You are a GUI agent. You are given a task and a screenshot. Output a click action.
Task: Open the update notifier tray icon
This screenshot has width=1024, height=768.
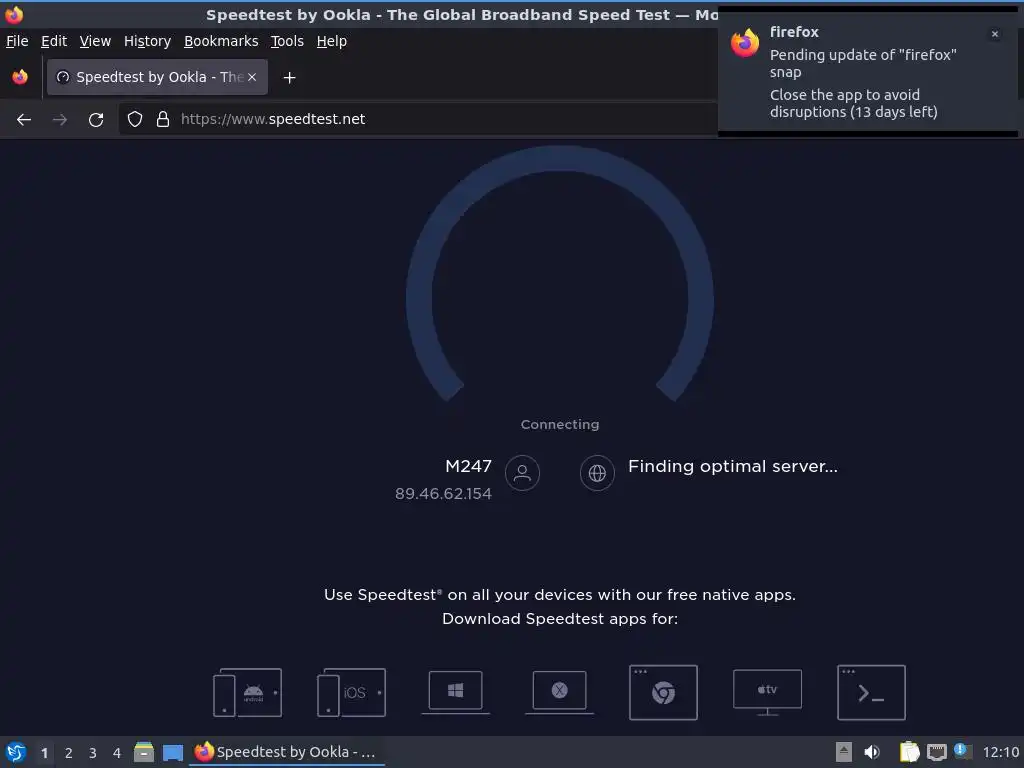click(x=963, y=751)
